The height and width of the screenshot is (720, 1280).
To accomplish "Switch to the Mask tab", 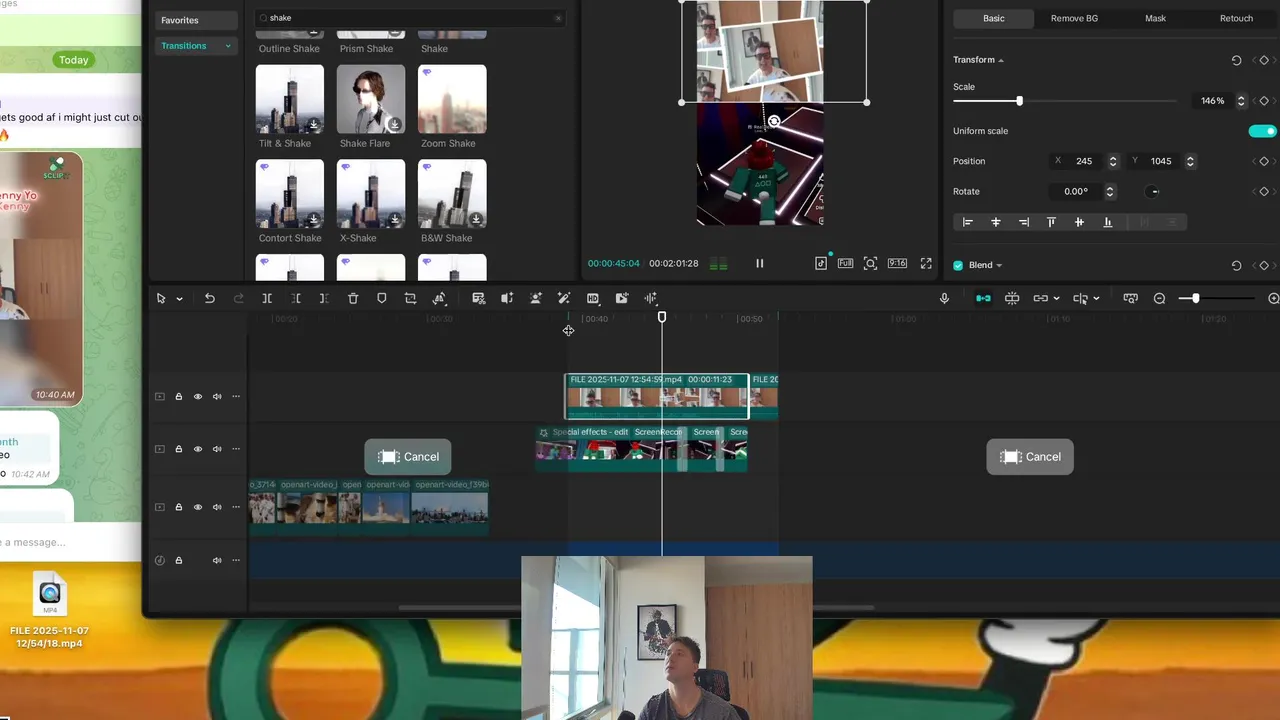I will point(1155,18).
